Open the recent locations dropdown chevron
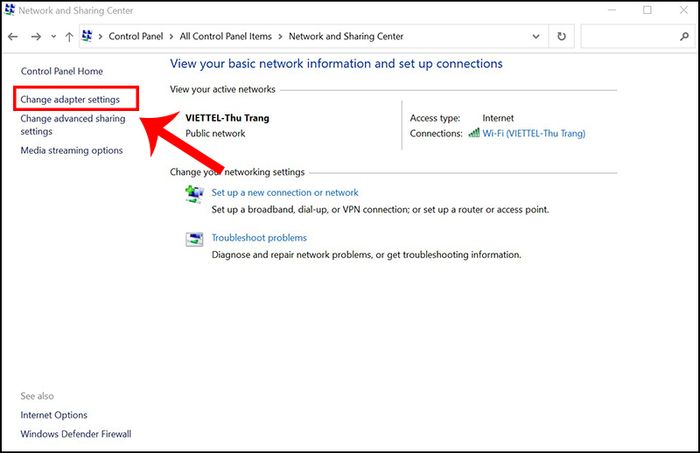This screenshot has width=700, height=453. [54, 37]
